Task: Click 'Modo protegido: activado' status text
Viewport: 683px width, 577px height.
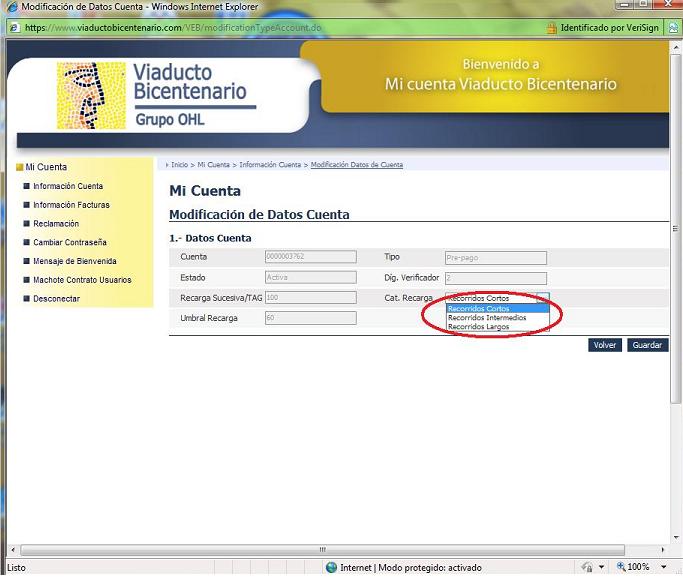Action: tap(430, 567)
